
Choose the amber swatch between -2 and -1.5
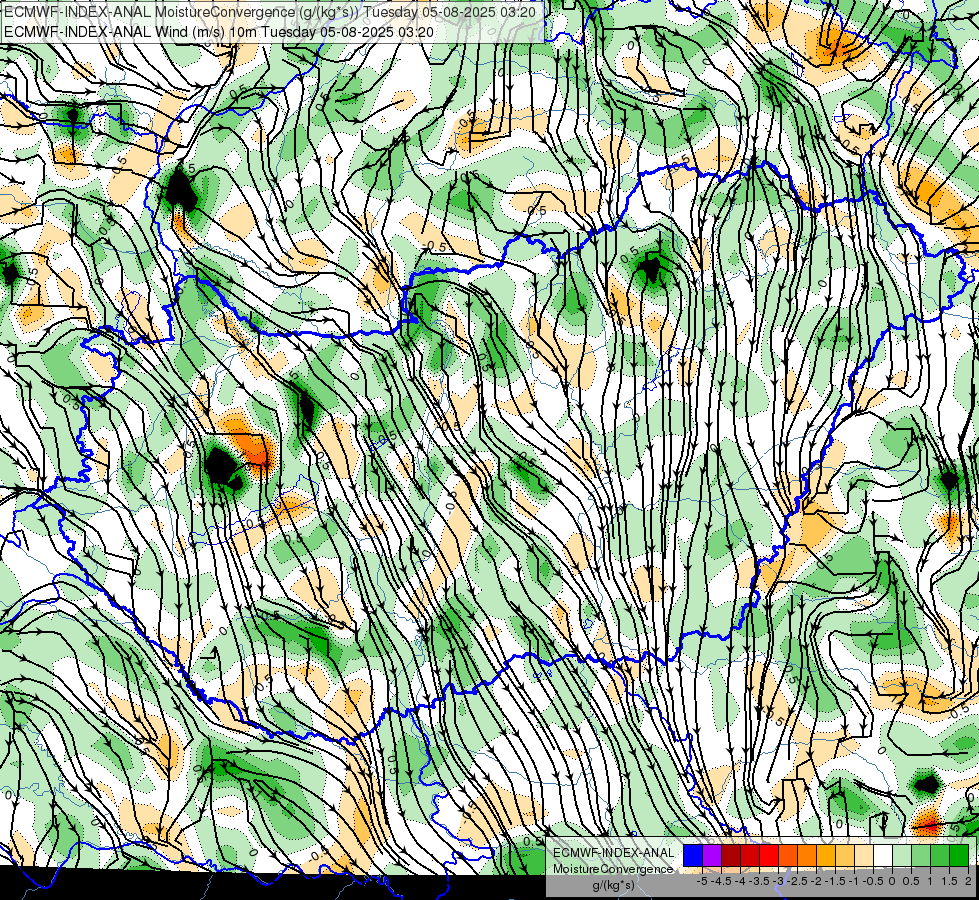click(x=826, y=855)
